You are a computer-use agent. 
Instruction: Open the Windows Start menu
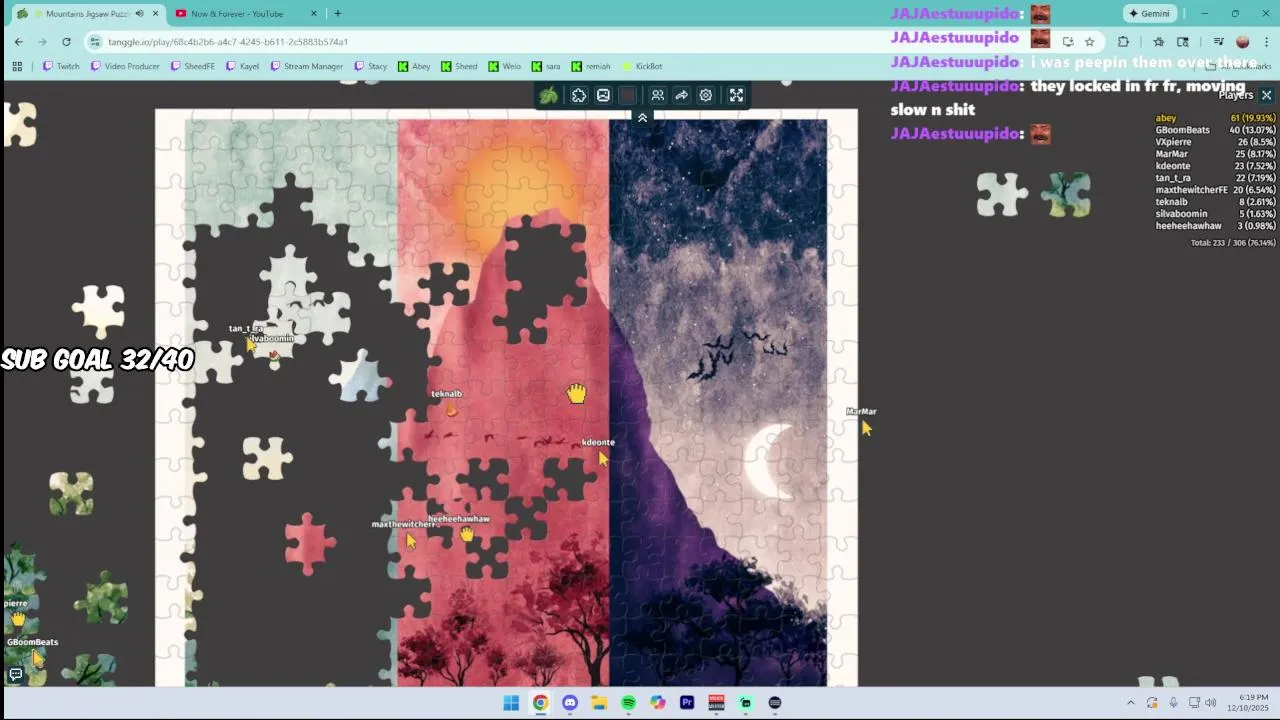pos(511,703)
